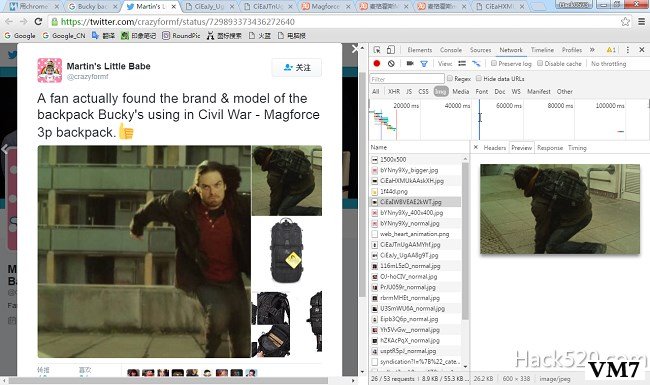Switch to the Sources panel
The height and width of the screenshot is (385, 650).
pos(480,50)
